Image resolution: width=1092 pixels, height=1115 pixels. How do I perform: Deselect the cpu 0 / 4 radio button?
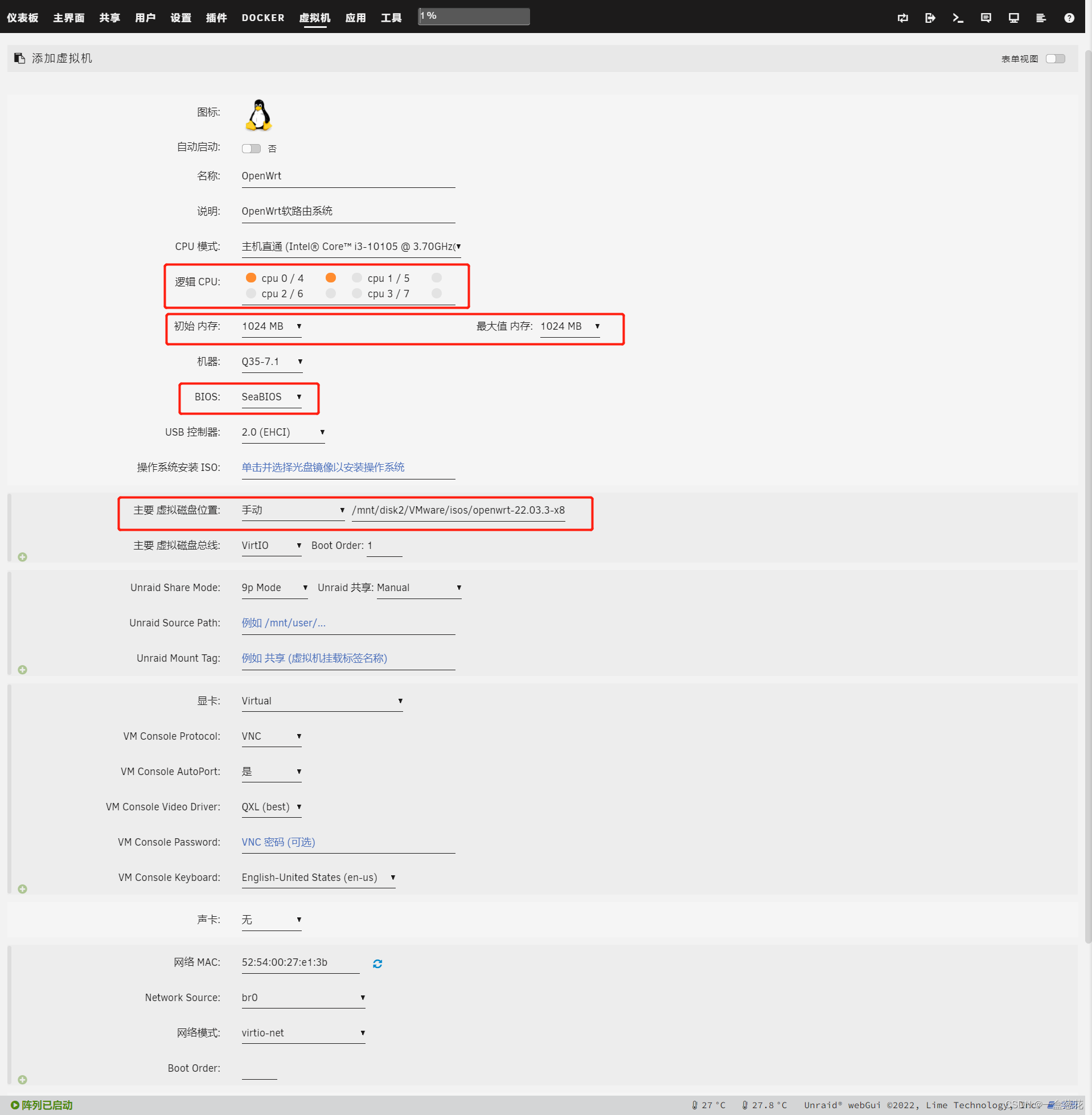tap(251, 277)
